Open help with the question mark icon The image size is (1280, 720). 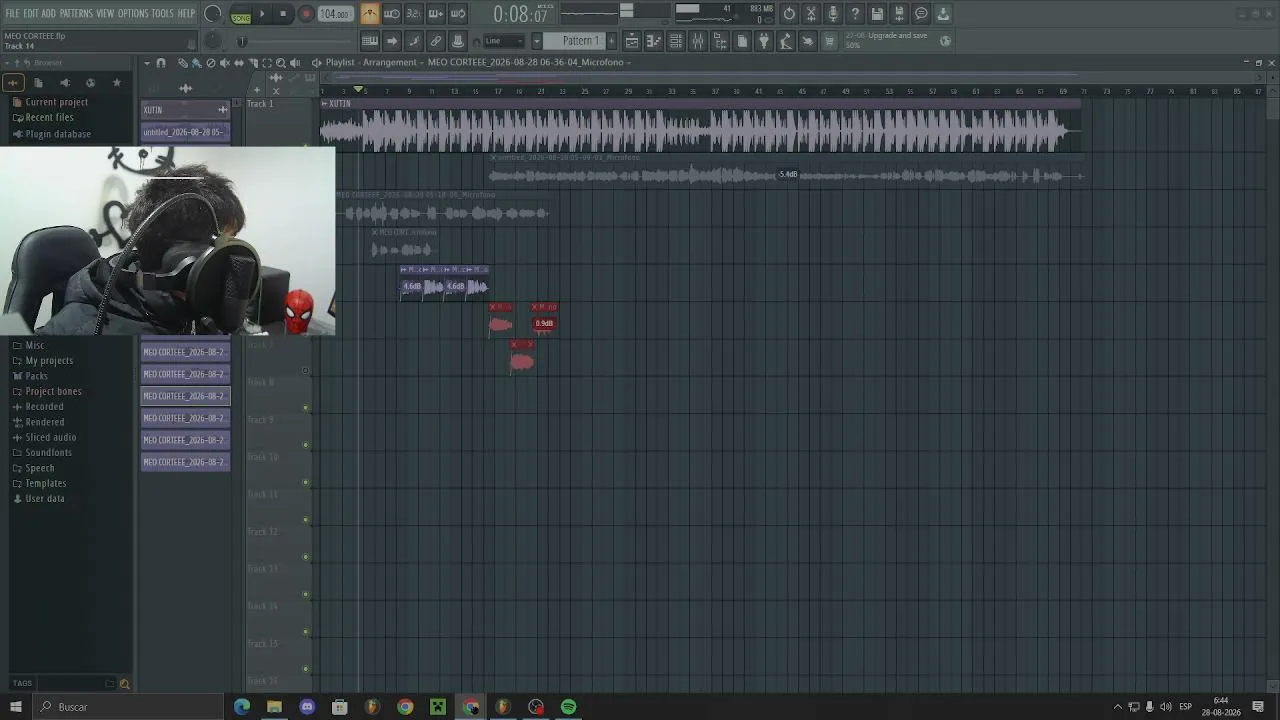coord(855,14)
